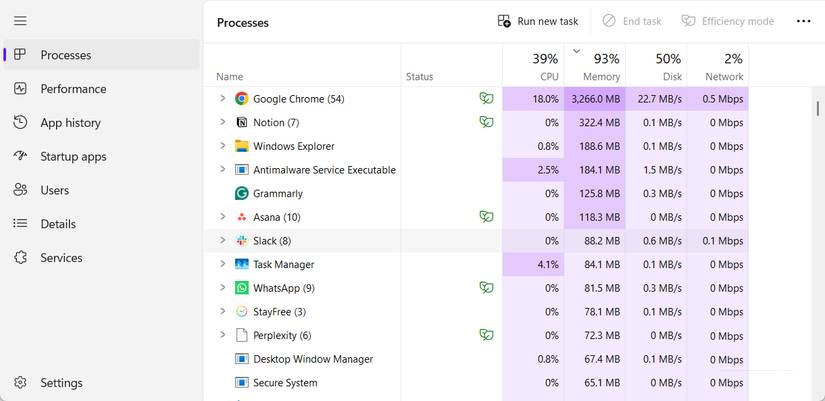Sort processes by Disk column
Image resolution: width=825 pixels, height=401 pixels.
pyautogui.click(x=656, y=65)
